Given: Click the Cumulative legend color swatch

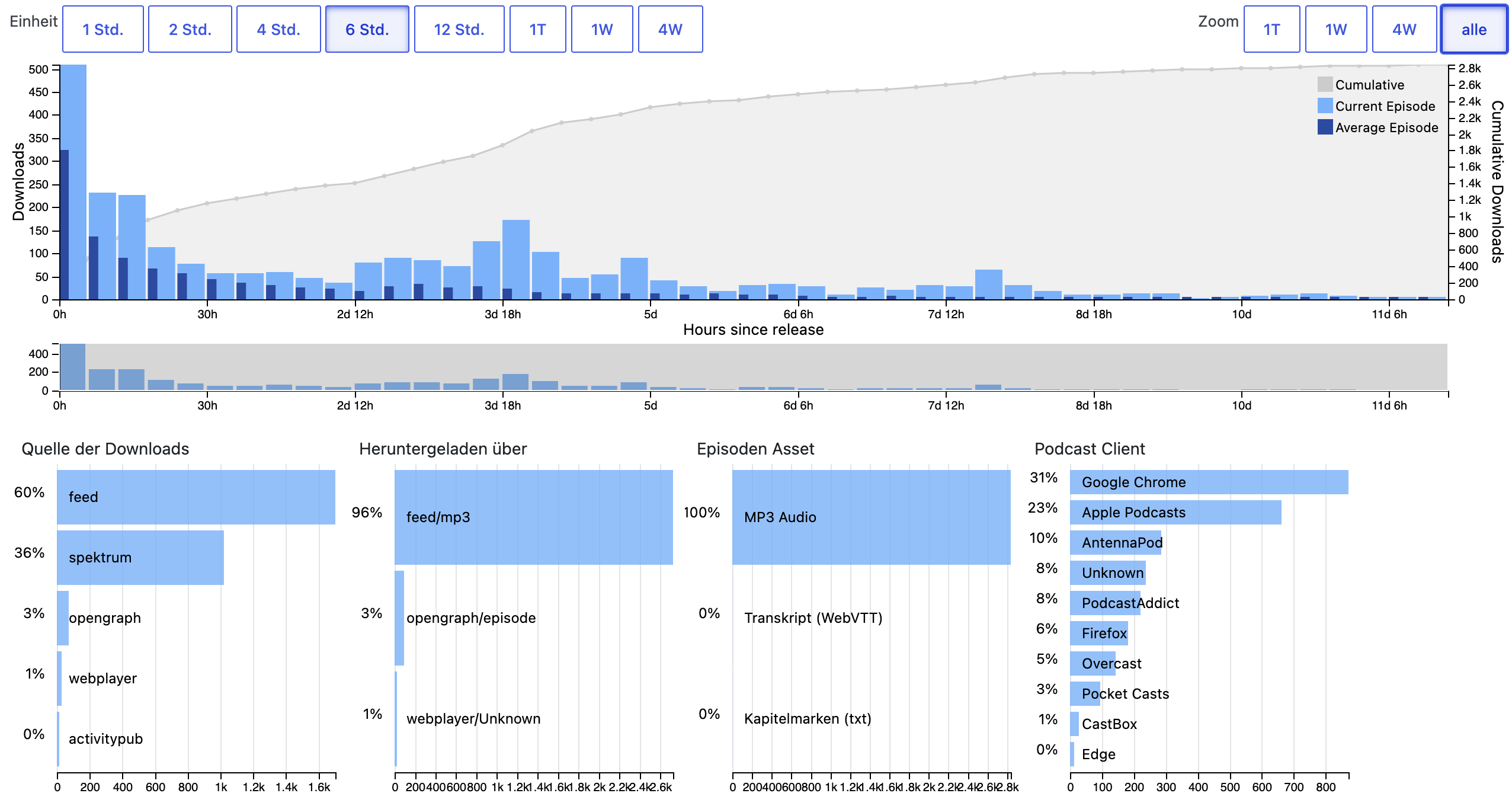Looking at the screenshot, I should point(1325,84).
